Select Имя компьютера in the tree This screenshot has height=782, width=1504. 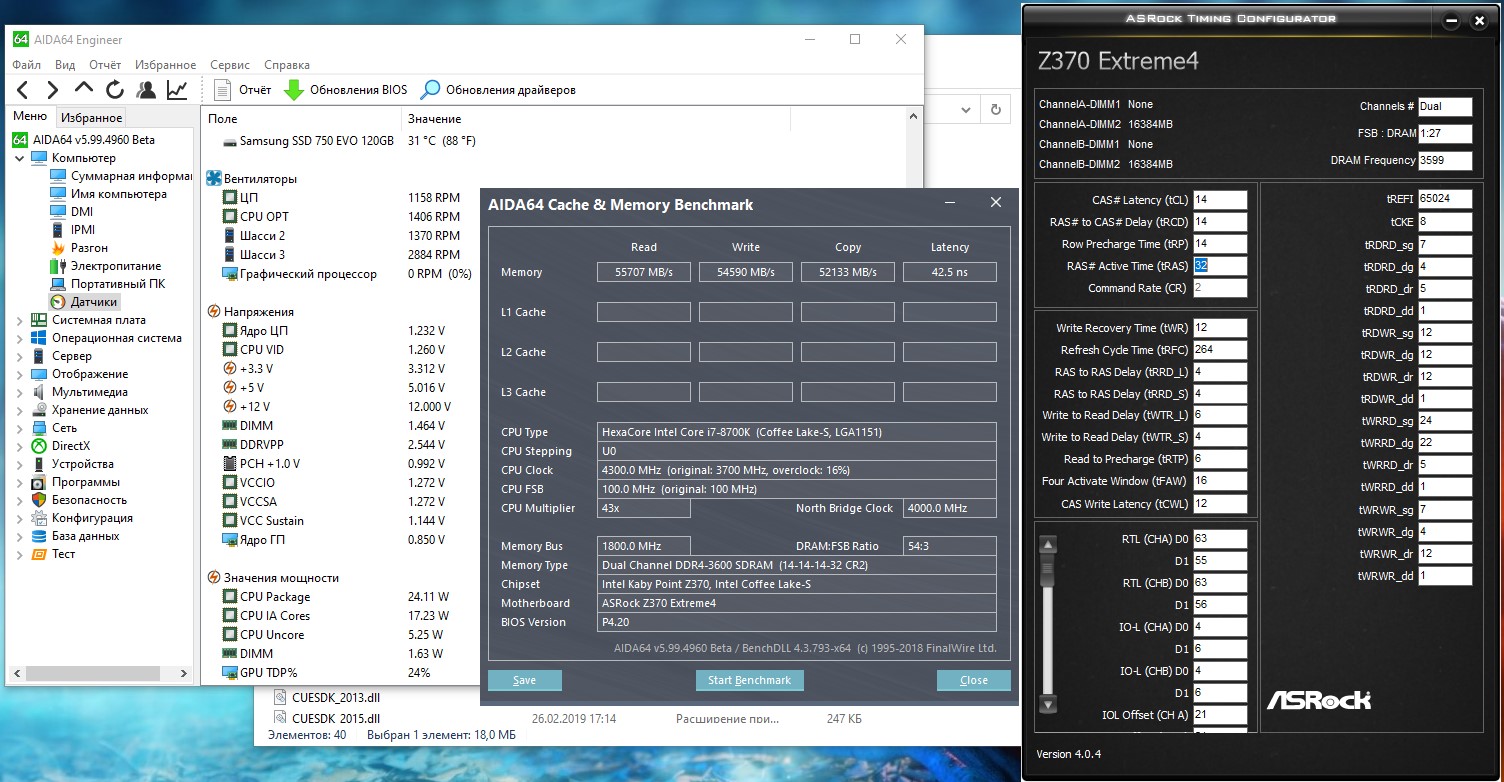point(109,194)
